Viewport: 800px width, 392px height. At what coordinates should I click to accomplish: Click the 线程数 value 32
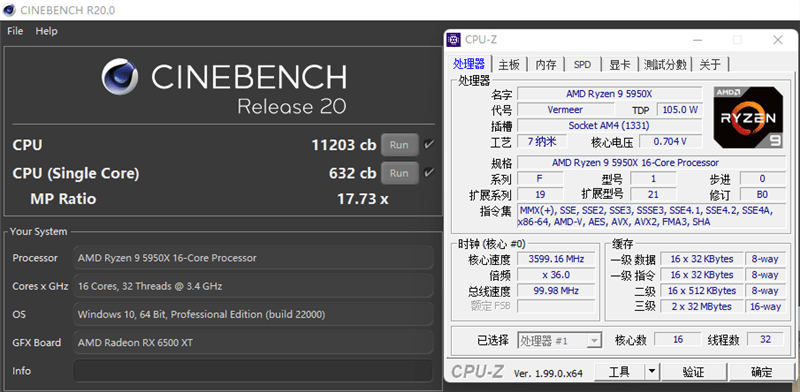click(x=765, y=339)
